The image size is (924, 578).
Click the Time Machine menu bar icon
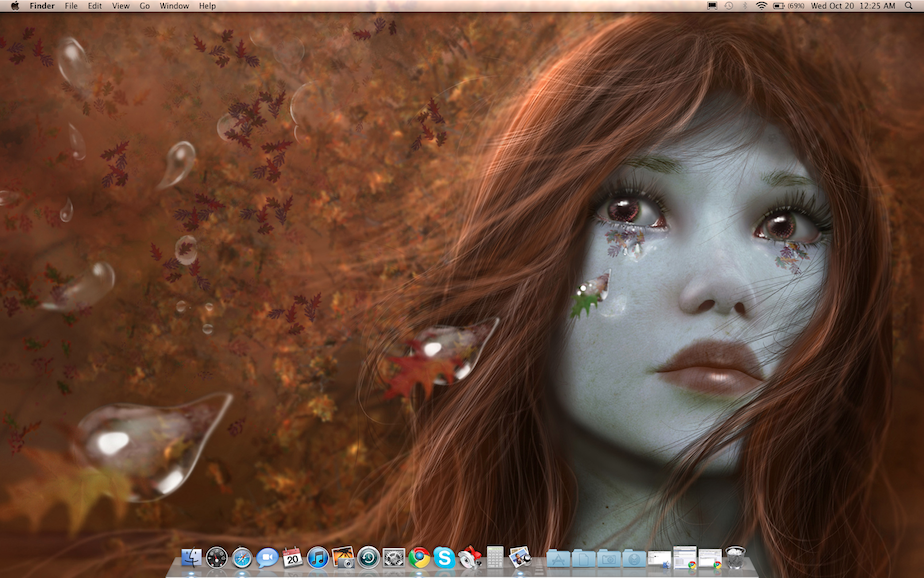click(x=729, y=6)
